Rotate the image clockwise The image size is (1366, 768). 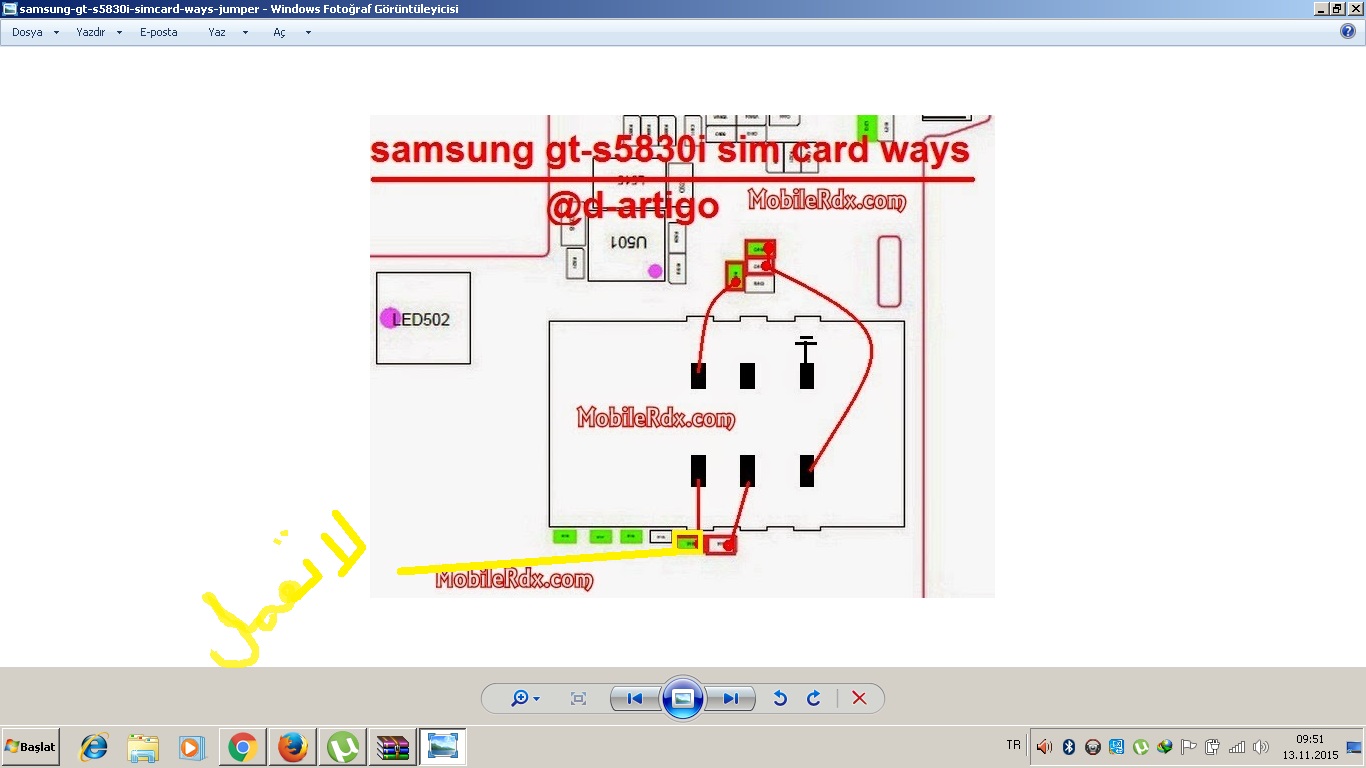pos(813,698)
